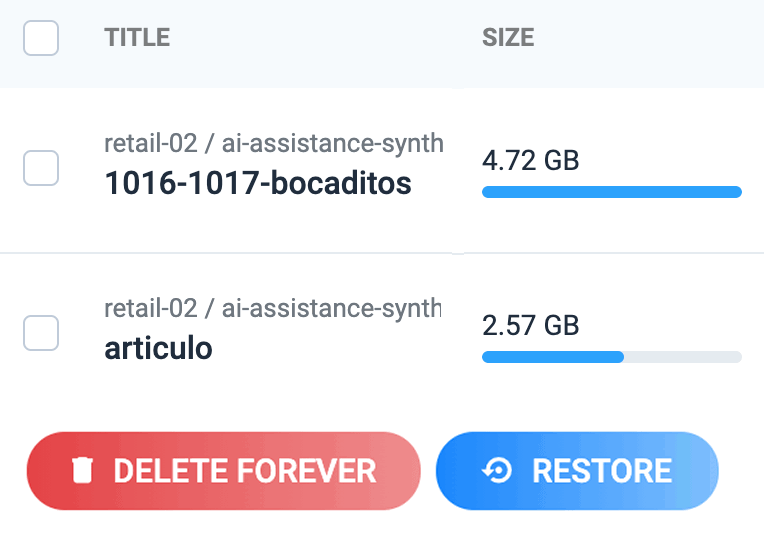771x538 pixels.
Task: Click ai-assistance-synth in the bocaditos row path
Action: pos(332,144)
